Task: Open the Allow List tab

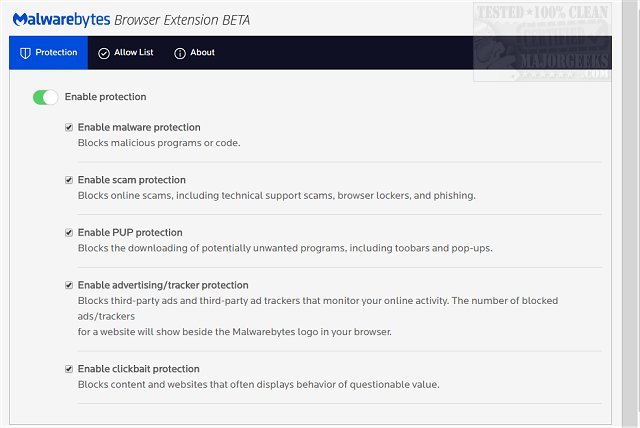Action: (124, 53)
